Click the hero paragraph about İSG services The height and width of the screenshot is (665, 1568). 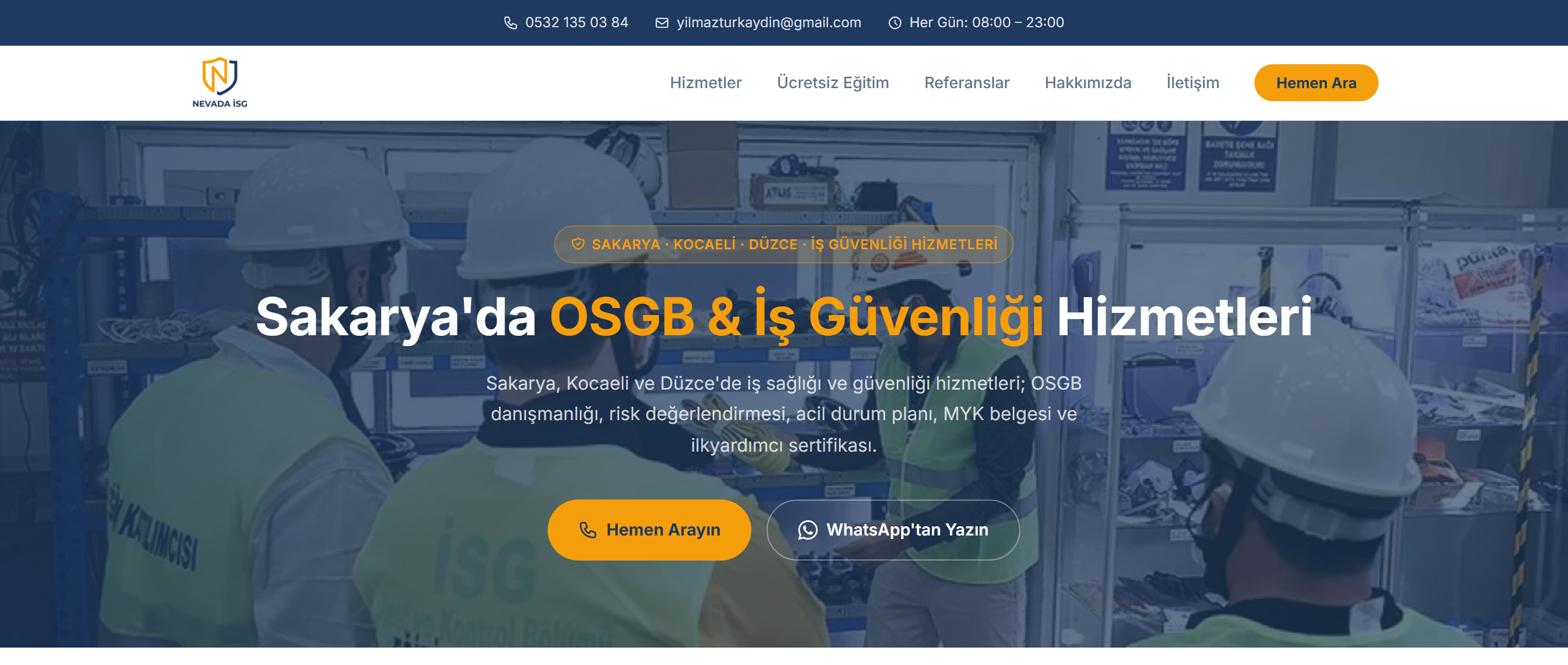click(784, 414)
